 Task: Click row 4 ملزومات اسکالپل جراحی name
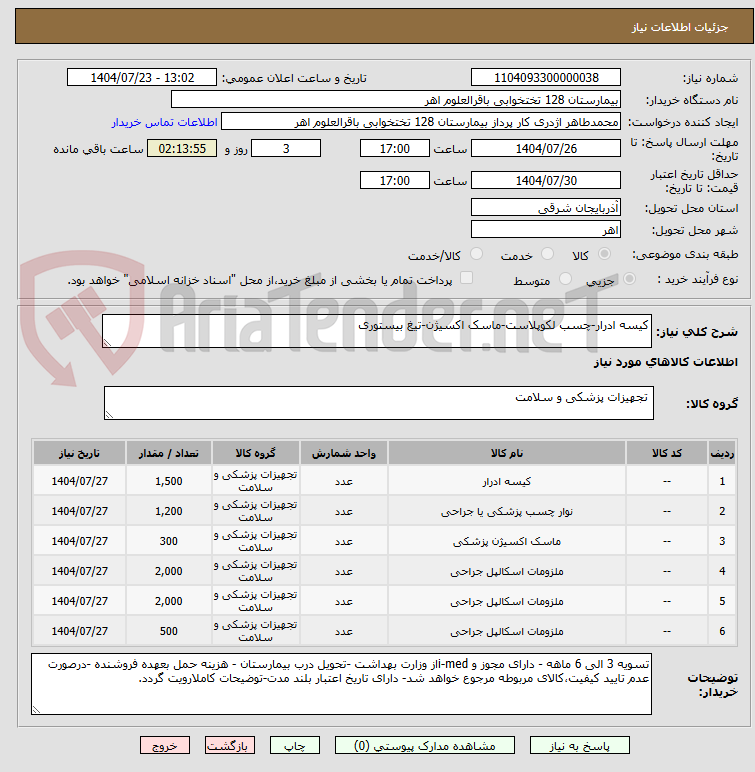tap(507, 571)
